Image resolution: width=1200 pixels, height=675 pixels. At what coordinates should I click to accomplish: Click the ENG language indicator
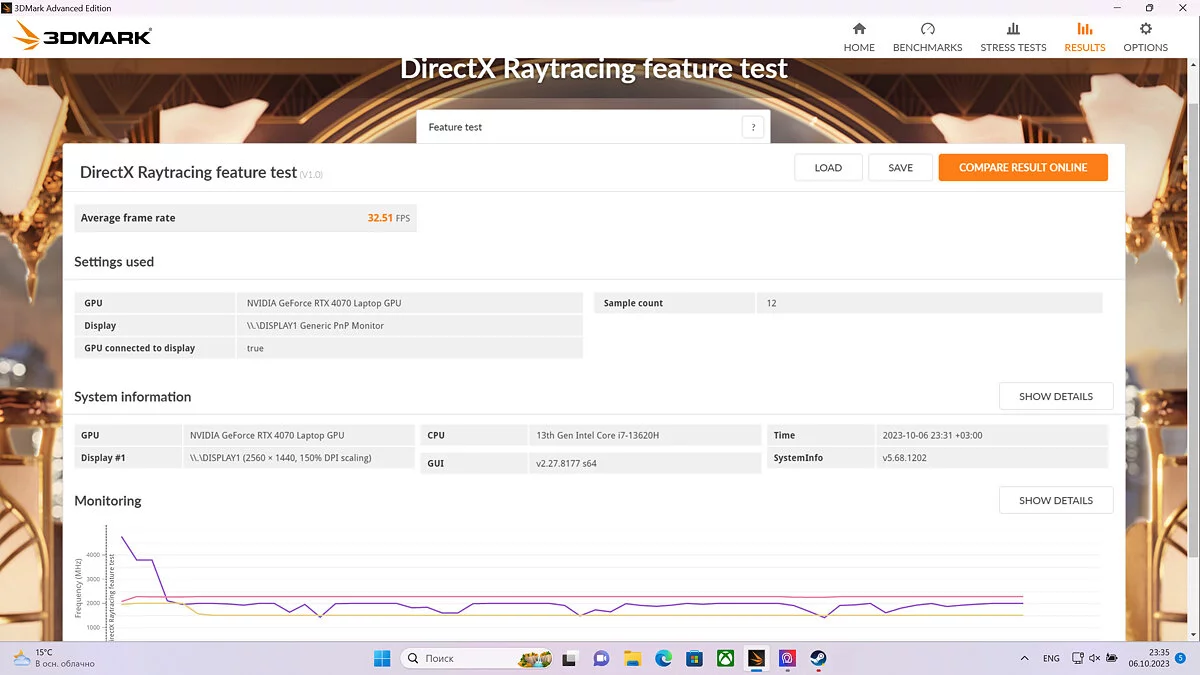tap(1051, 658)
